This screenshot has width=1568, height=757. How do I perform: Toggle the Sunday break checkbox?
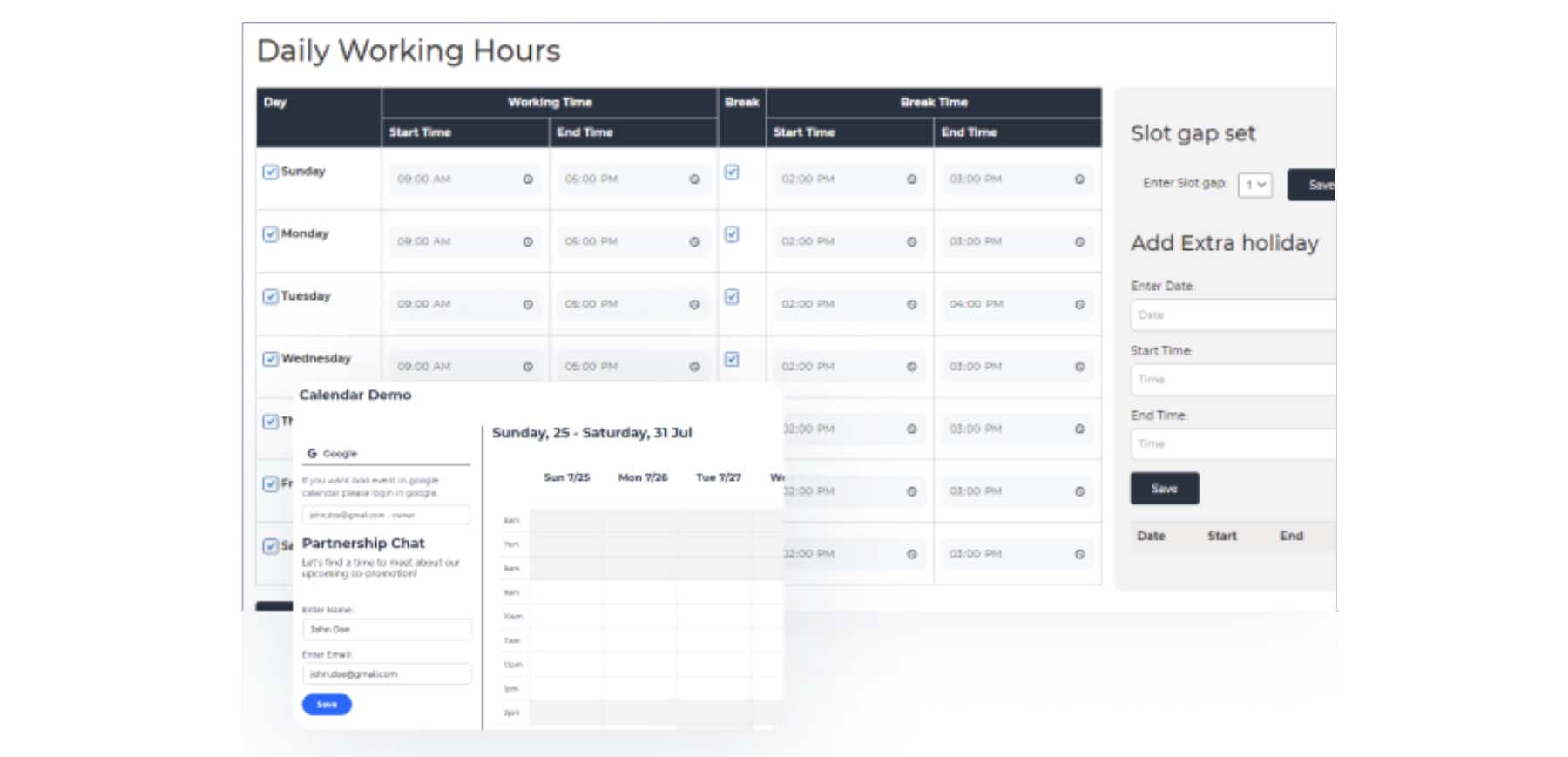pos(732,172)
